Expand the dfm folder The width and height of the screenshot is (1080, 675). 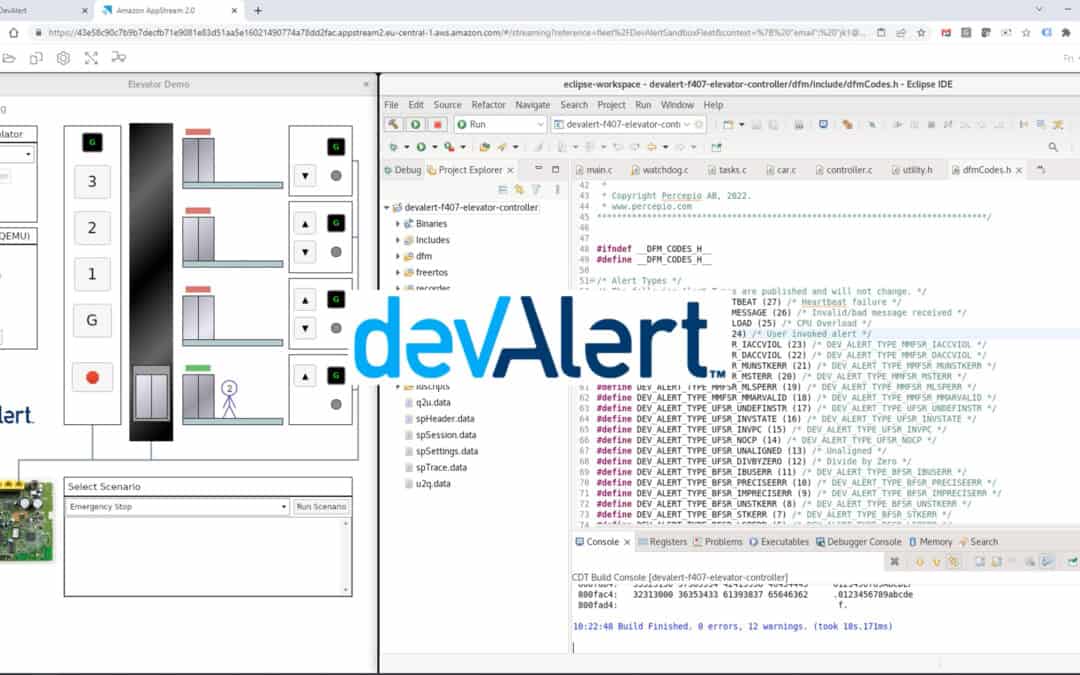pyautogui.click(x=398, y=256)
